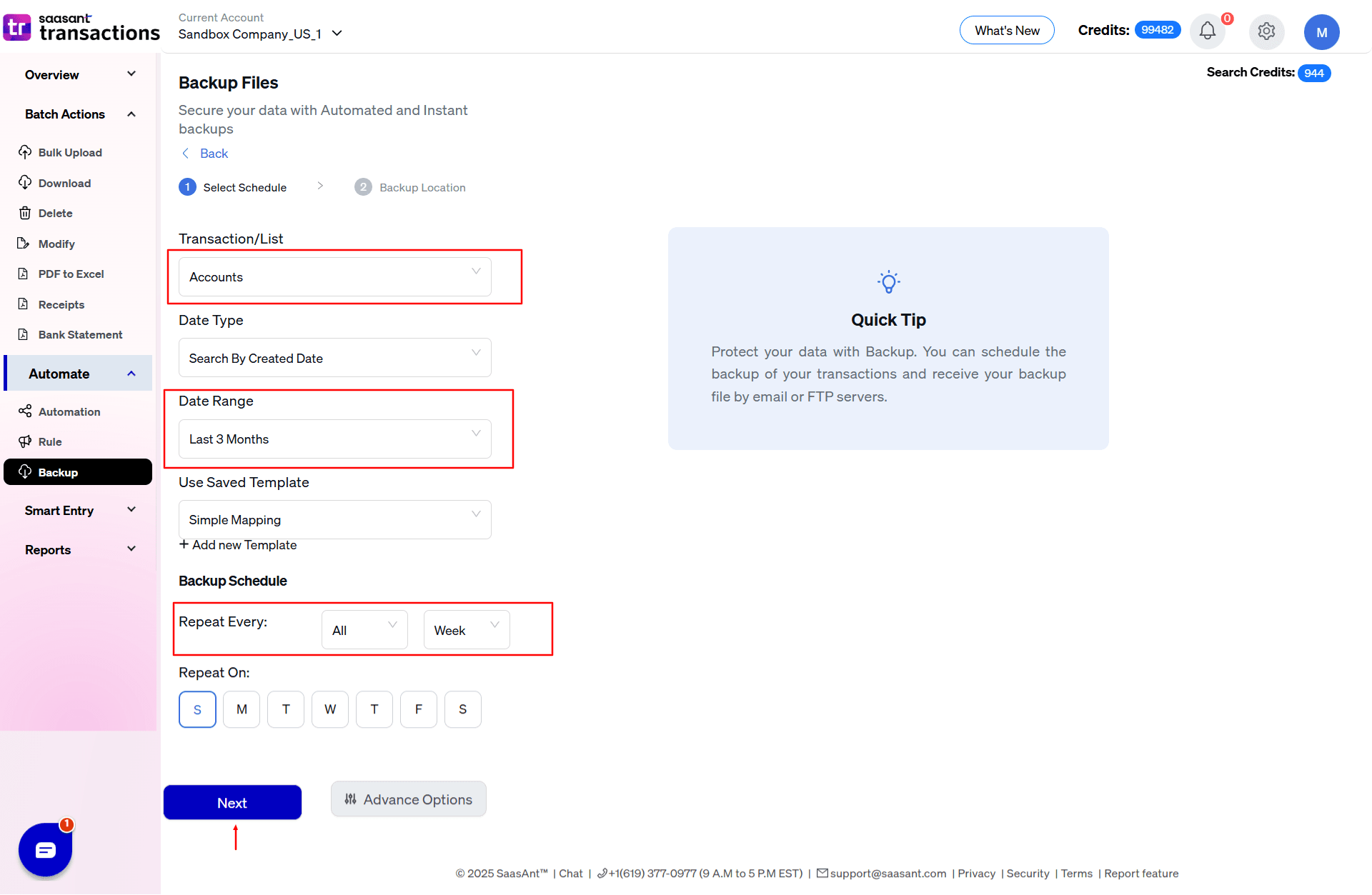The image size is (1372, 895).
Task: Collapse the Automate sidebar section
Action: [79, 374]
